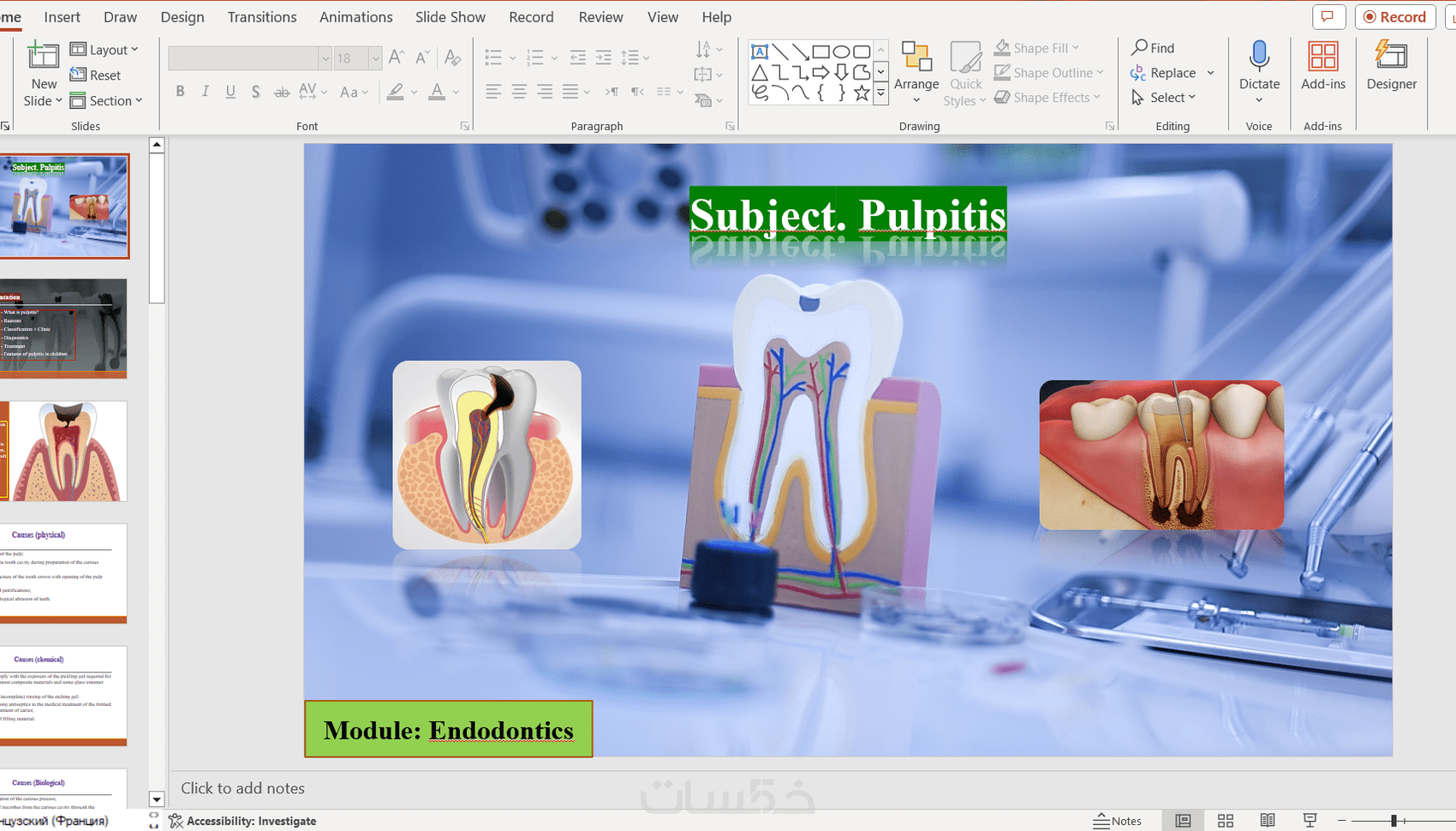
Task: Click the Font Color red swatch button
Action: tap(437, 92)
